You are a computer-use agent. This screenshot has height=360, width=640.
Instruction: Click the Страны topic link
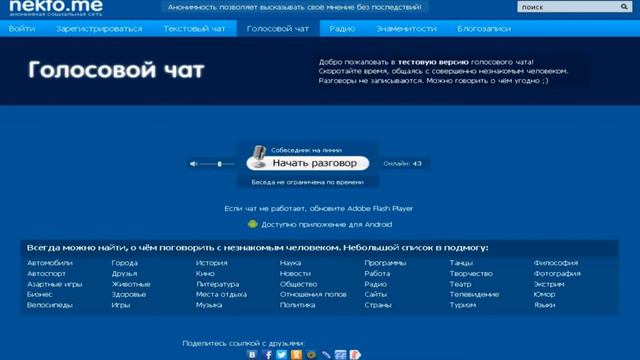[x=378, y=305]
